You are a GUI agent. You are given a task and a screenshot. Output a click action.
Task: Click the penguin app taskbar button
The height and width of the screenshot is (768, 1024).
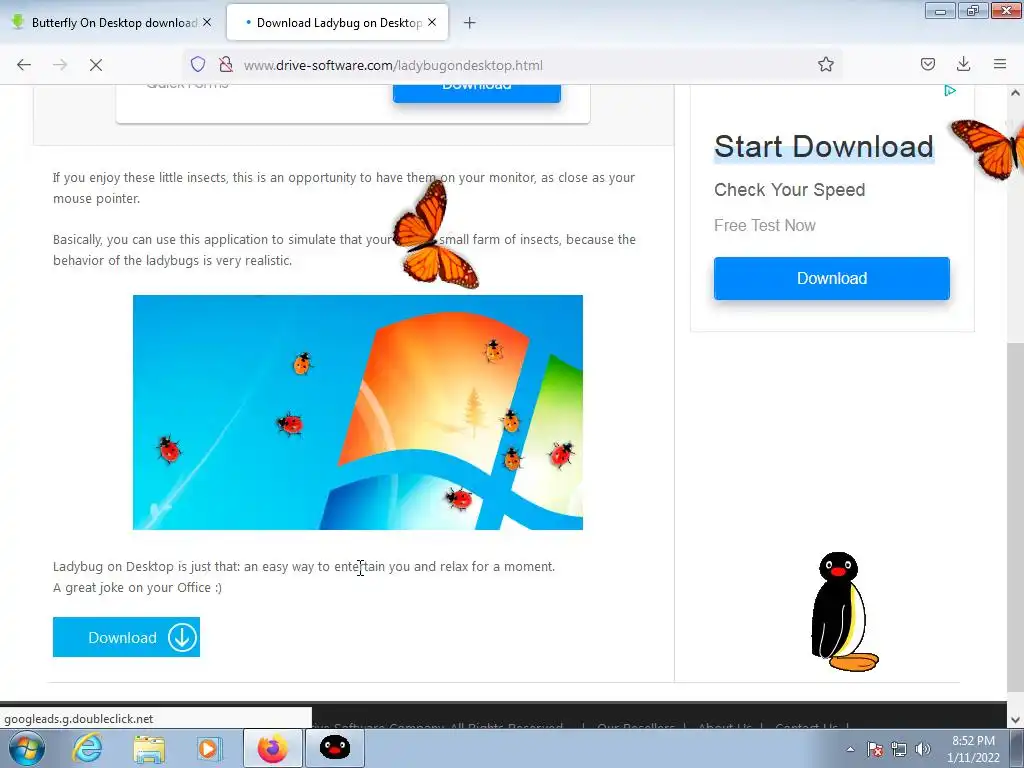(335, 748)
